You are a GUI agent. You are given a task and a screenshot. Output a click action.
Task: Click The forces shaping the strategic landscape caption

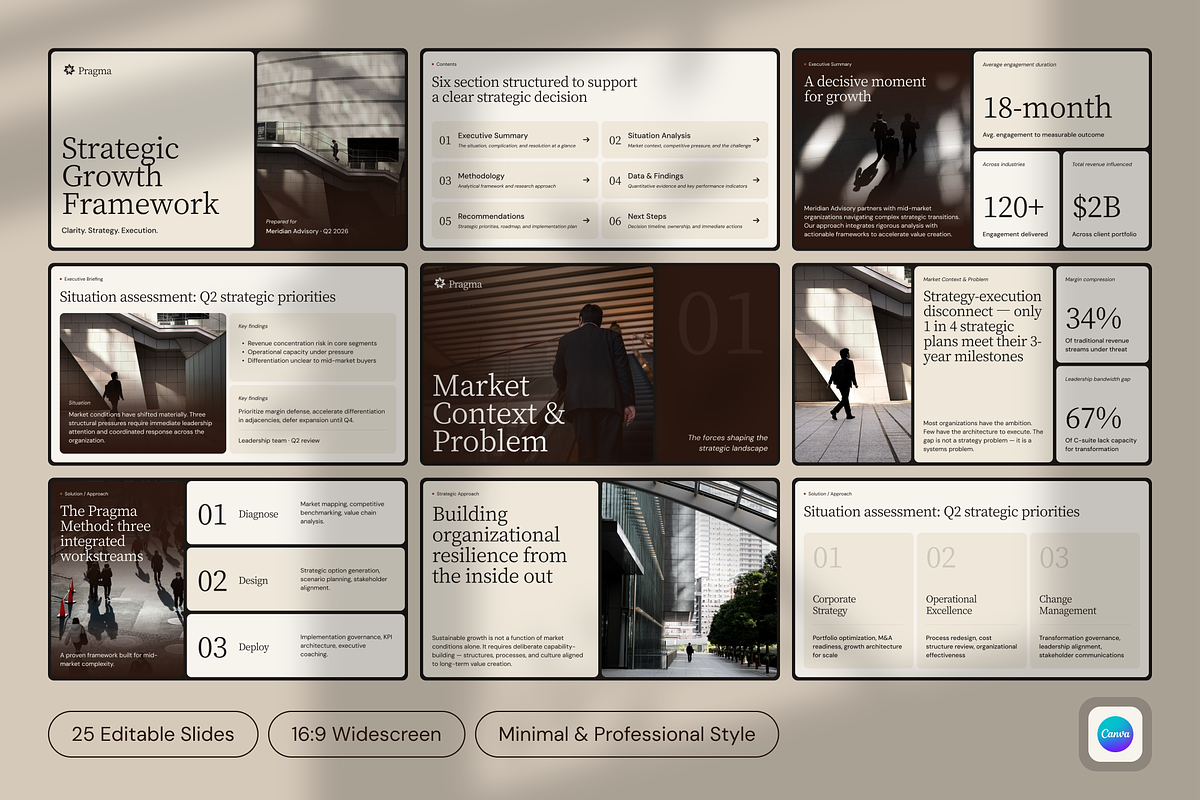pyautogui.click(x=728, y=443)
